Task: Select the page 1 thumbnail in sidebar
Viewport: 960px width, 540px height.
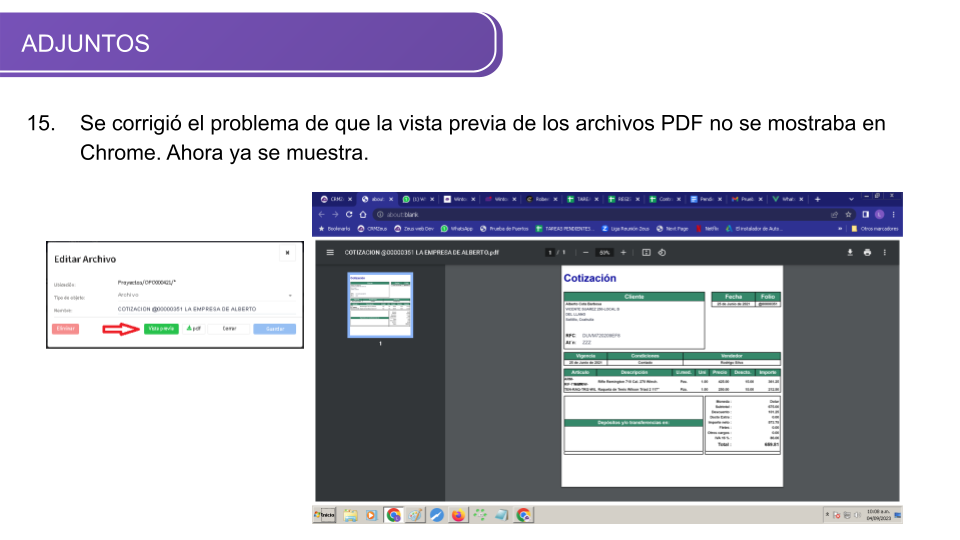Action: coord(380,306)
